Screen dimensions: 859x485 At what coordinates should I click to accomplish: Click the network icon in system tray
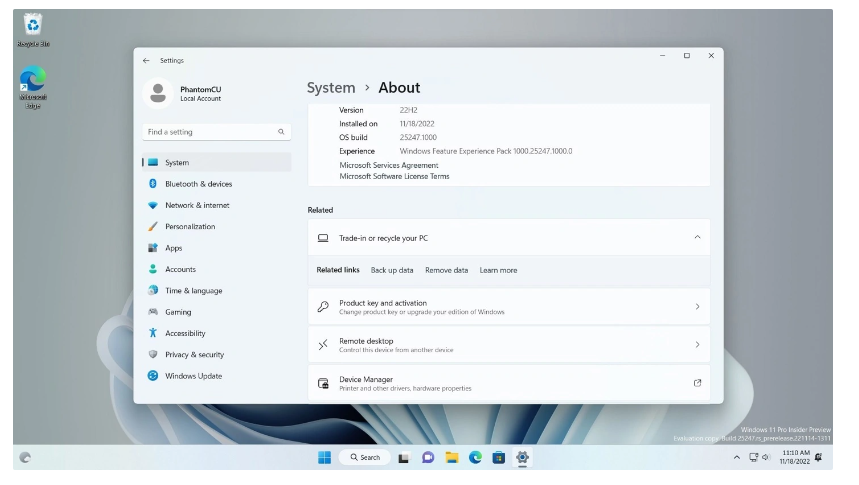point(754,458)
